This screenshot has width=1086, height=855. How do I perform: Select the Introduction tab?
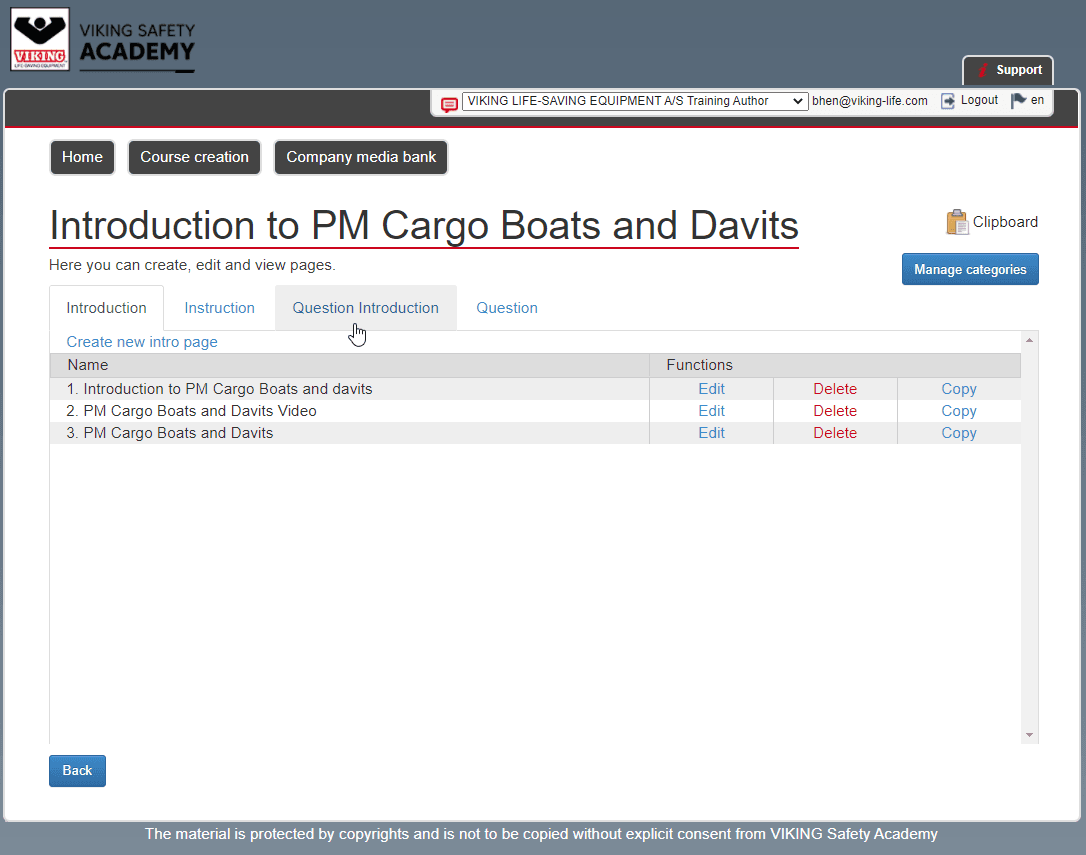107,308
